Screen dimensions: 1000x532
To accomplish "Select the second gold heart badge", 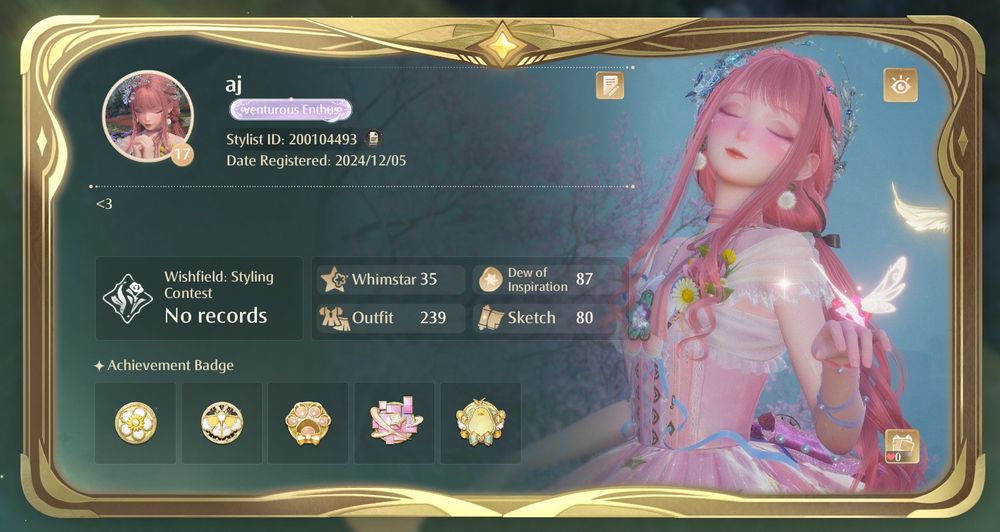I will coord(222,423).
